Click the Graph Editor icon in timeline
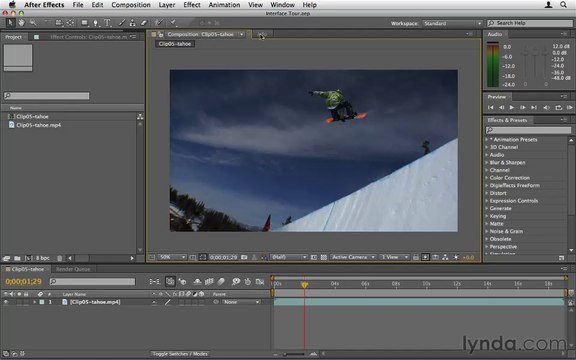The width and height of the screenshot is (576, 360). point(260,282)
